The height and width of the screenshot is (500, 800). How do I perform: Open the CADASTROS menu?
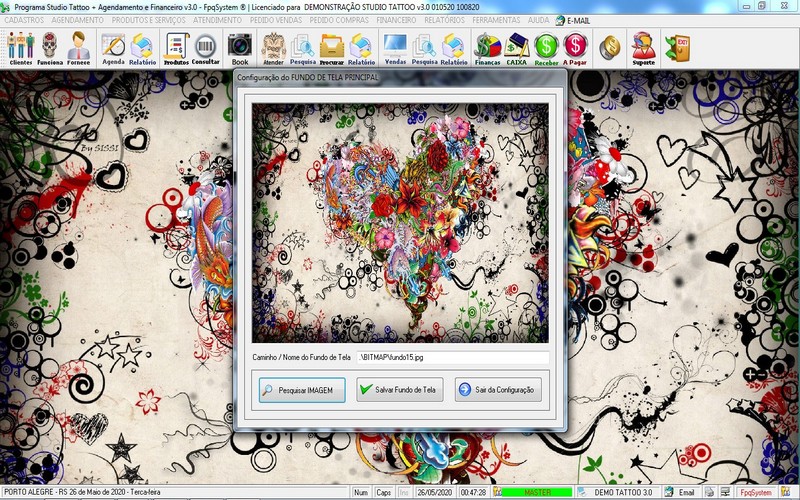(x=24, y=20)
